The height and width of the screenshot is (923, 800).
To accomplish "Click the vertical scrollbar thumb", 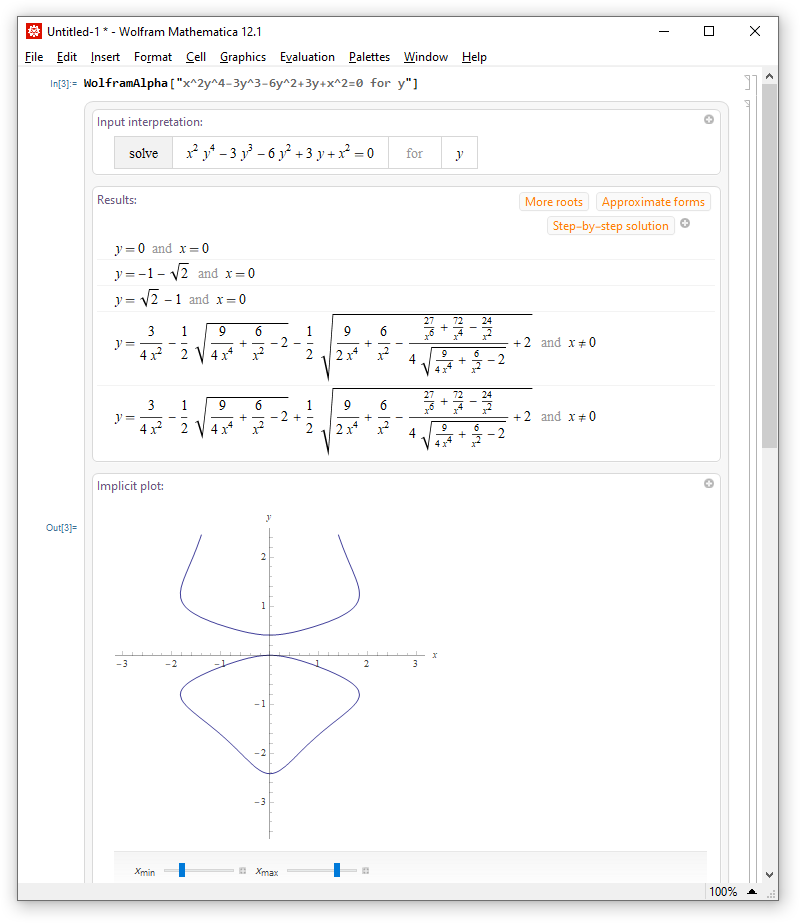I will [x=769, y=265].
